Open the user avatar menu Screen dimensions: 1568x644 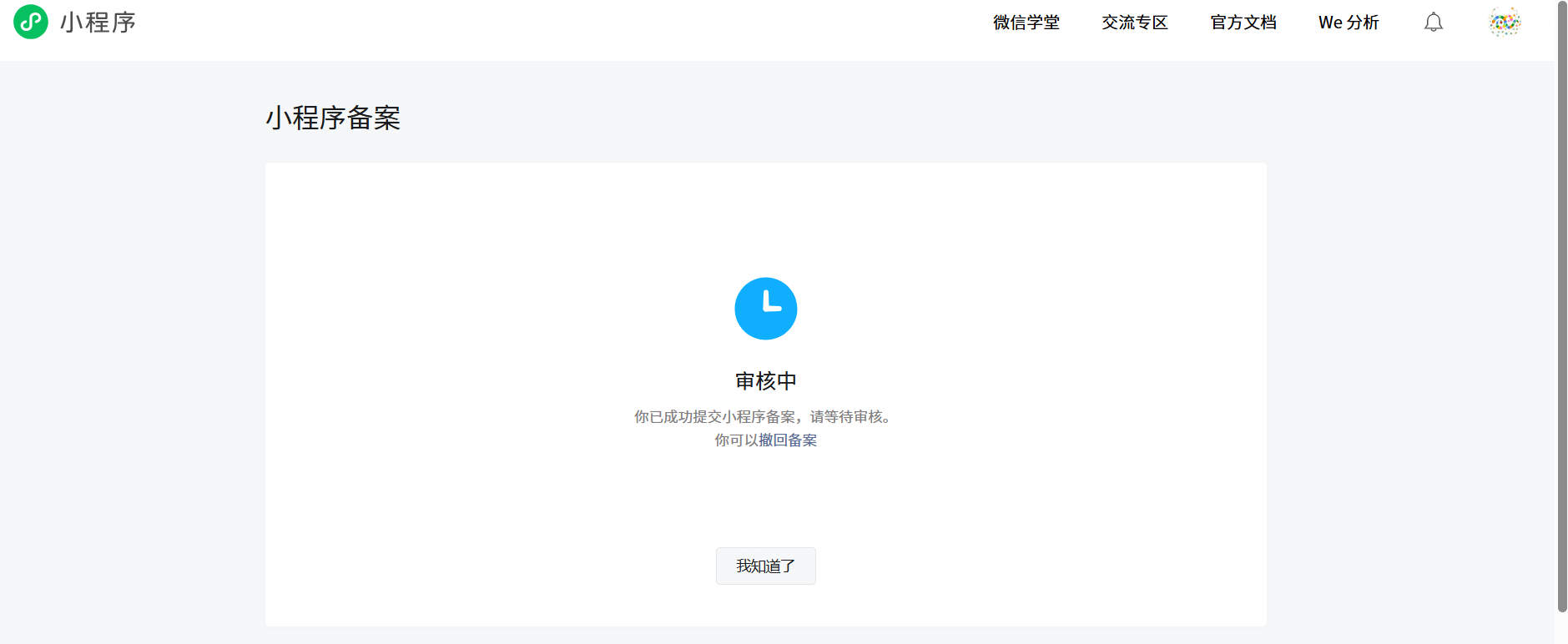pyautogui.click(x=1505, y=23)
